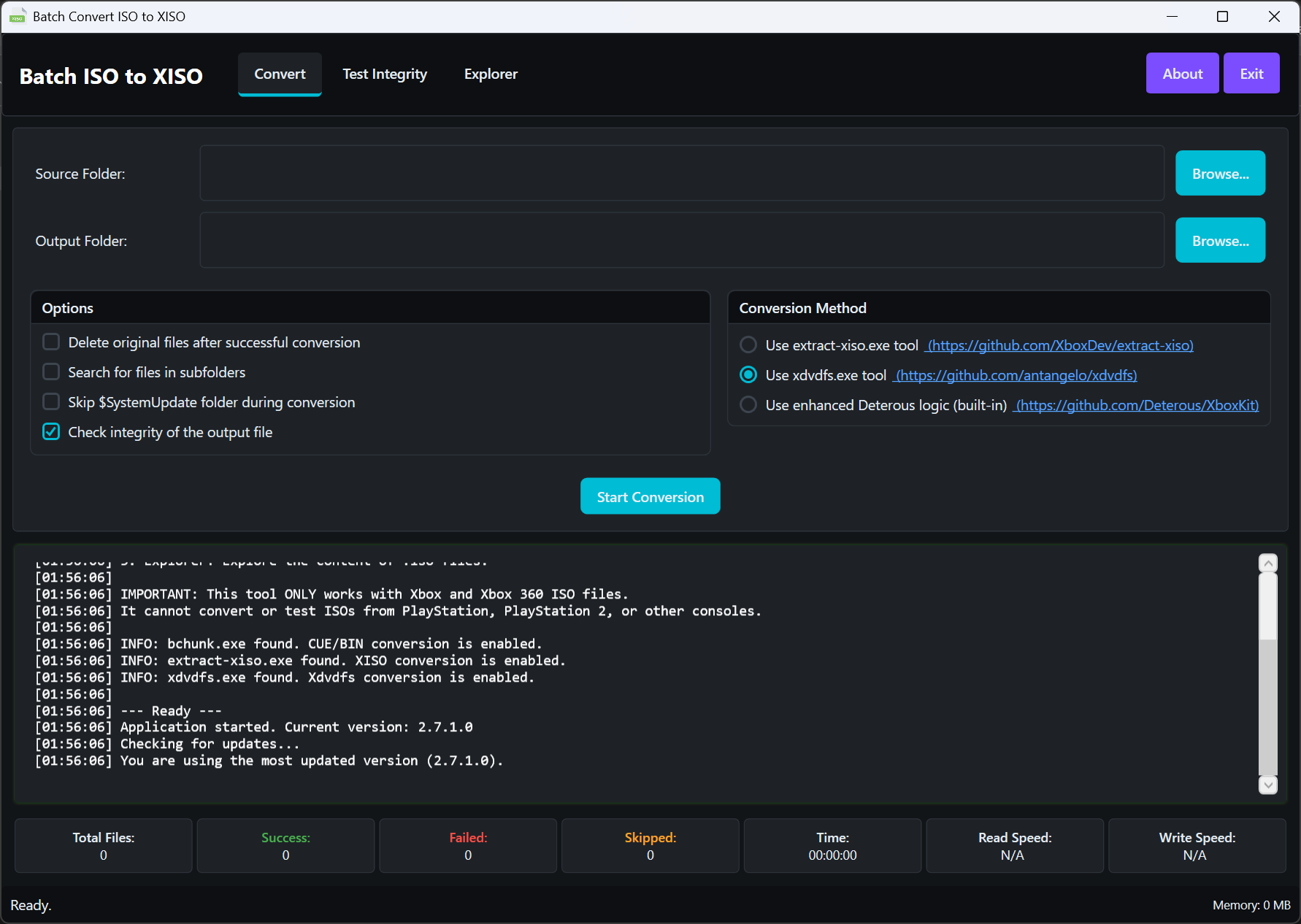The image size is (1301, 924).
Task: Select the extract-xiso.exe tool radio button
Action: (x=748, y=345)
